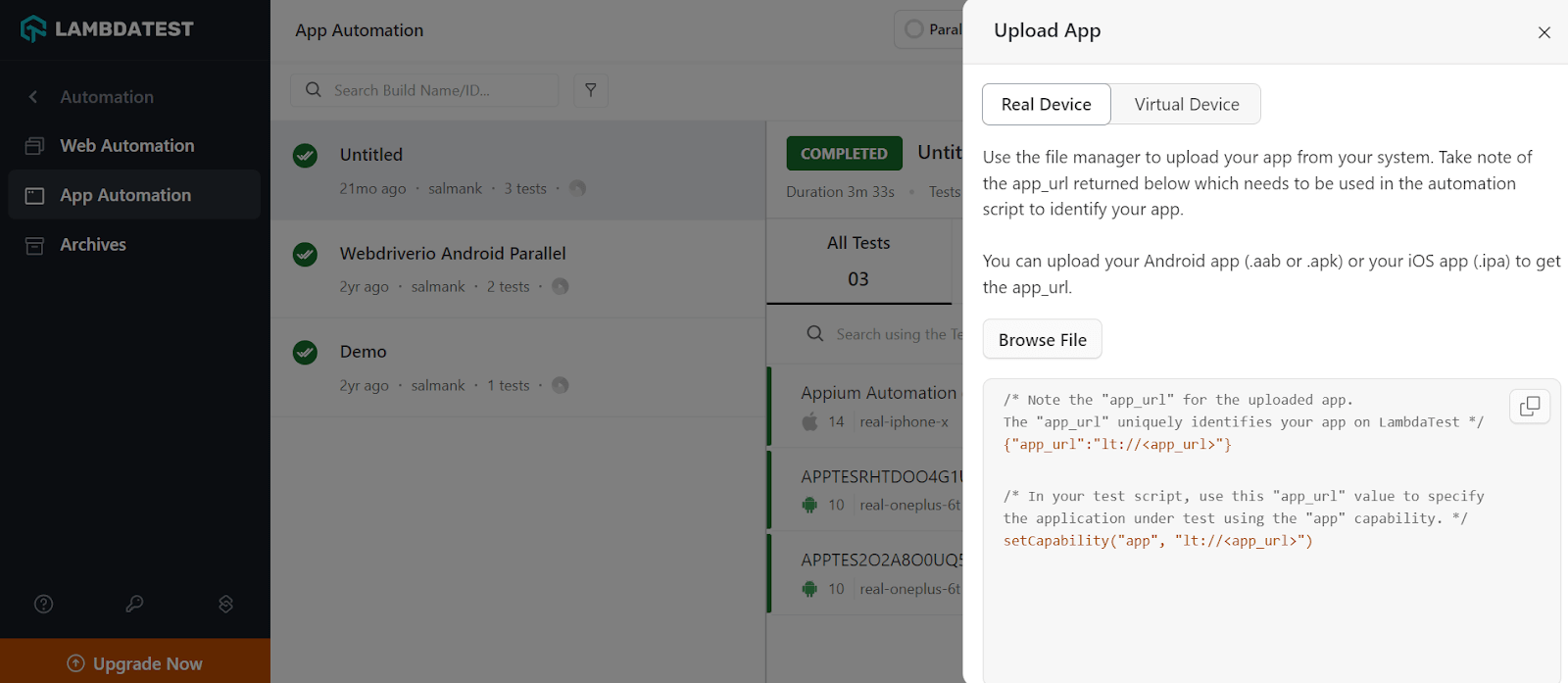Switch to the Virtual Device option
The height and width of the screenshot is (683, 1568).
pyautogui.click(x=1186, y=105)
